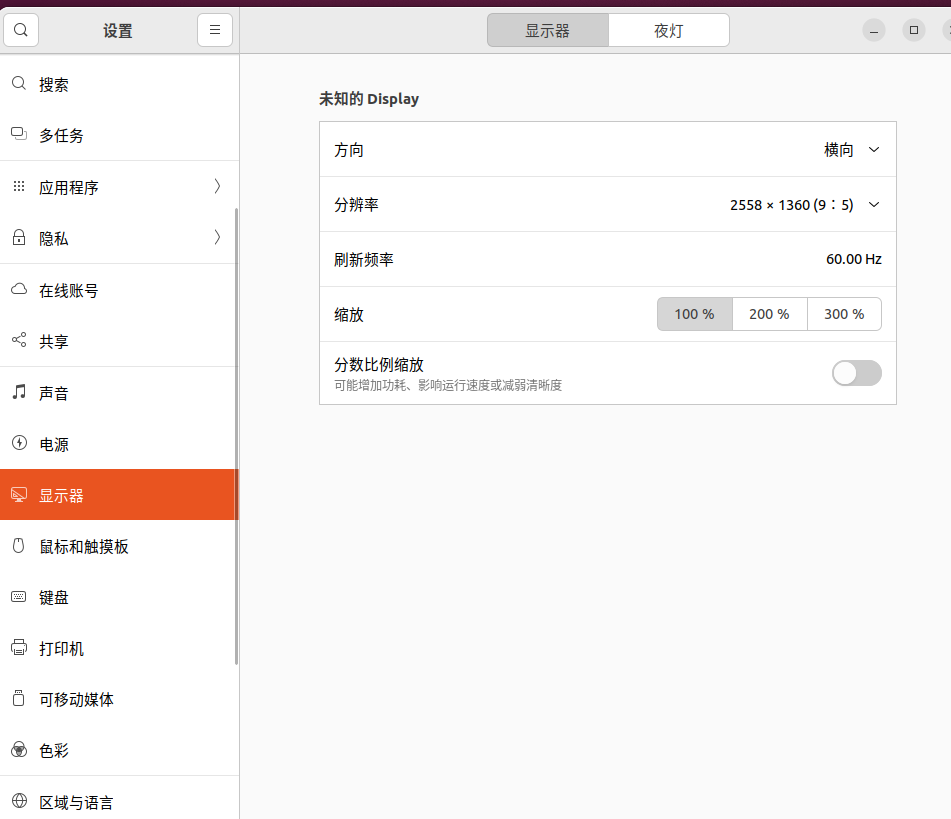The width and height of the screenshot is (951, 819).
Task: Expand the 隐私 submenu chevron
Action: 217,238
